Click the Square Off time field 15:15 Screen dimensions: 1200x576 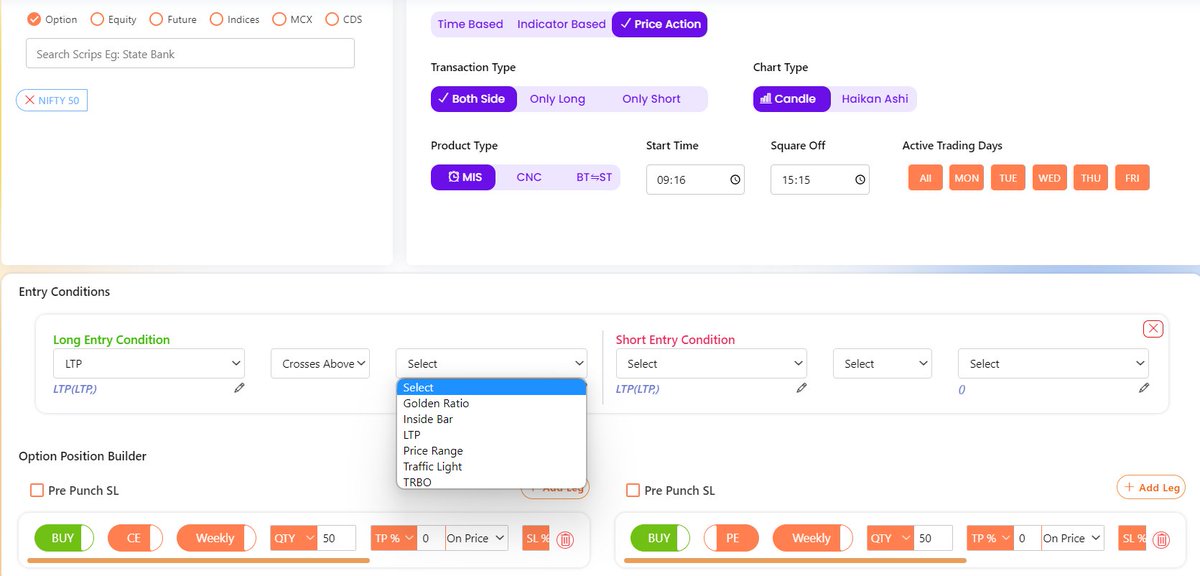click(x=820, y=180)
